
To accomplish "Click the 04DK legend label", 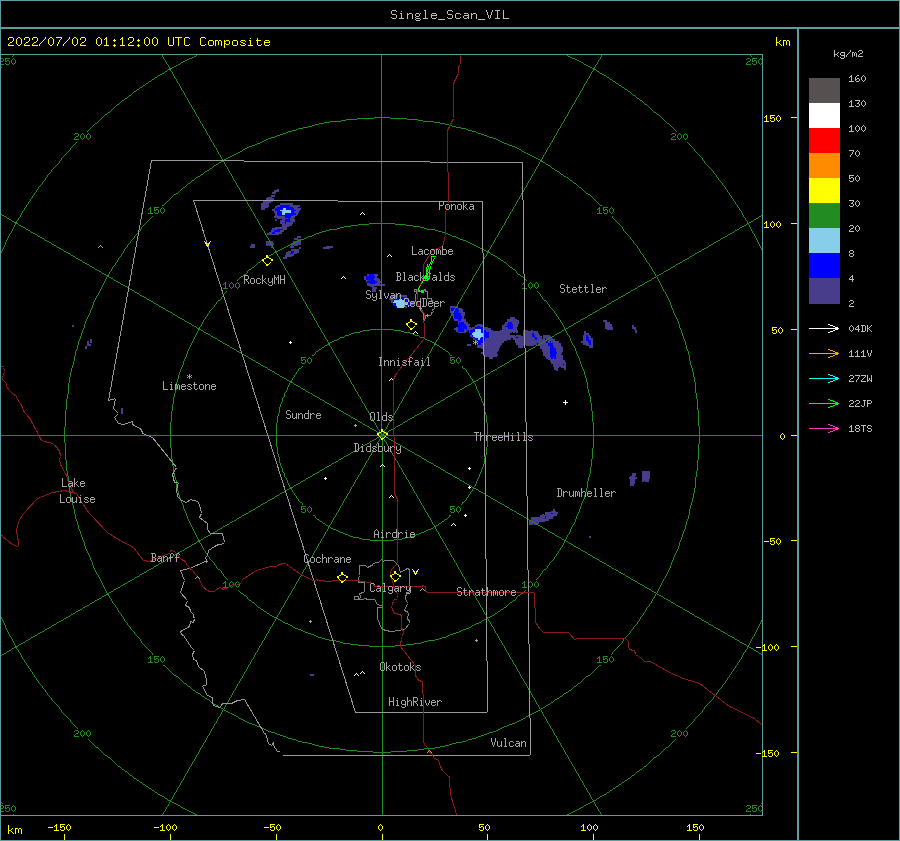I will [860, 328].
